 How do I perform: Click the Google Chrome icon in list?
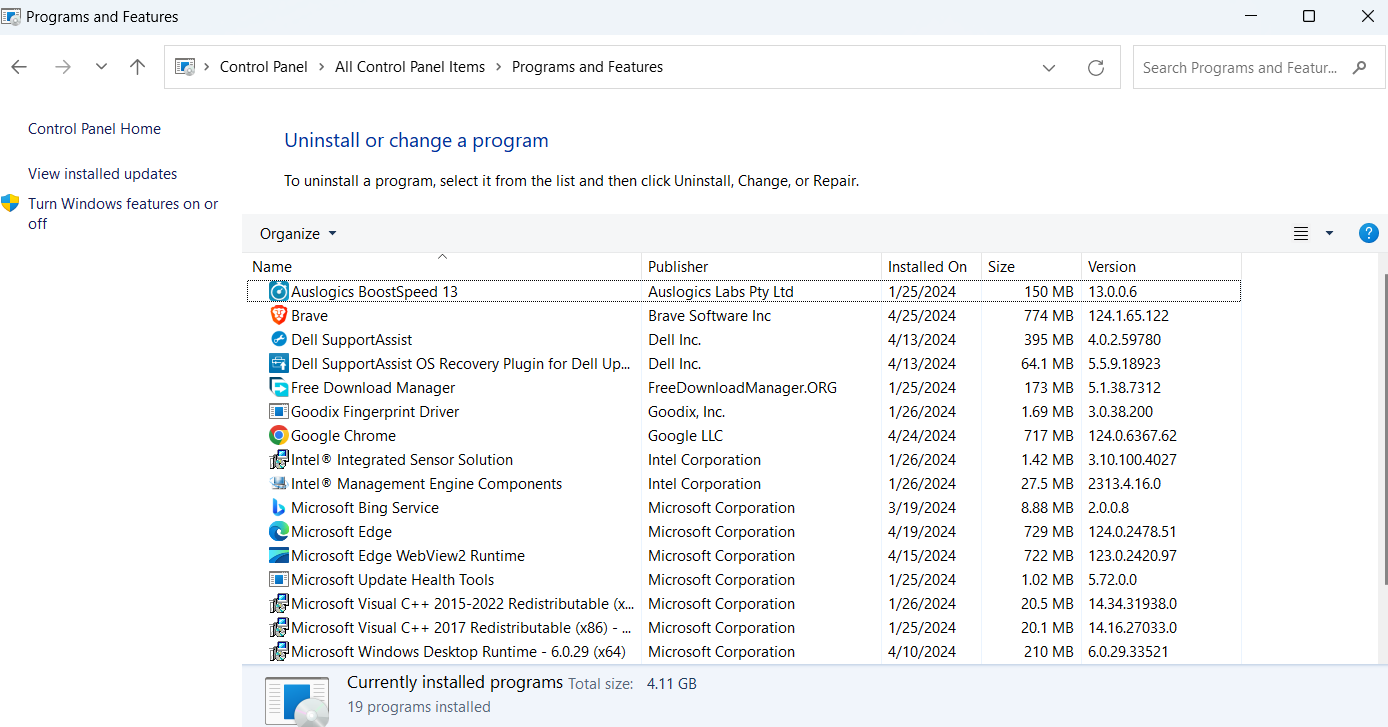click(x=279, y=435)
